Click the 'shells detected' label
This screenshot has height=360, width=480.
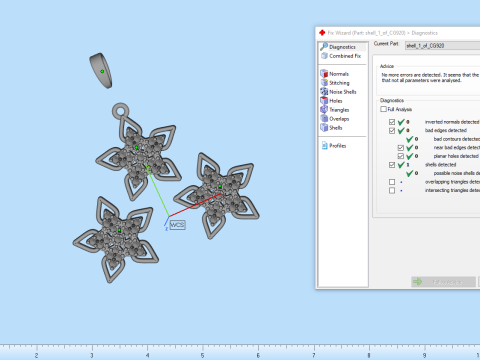440,165
